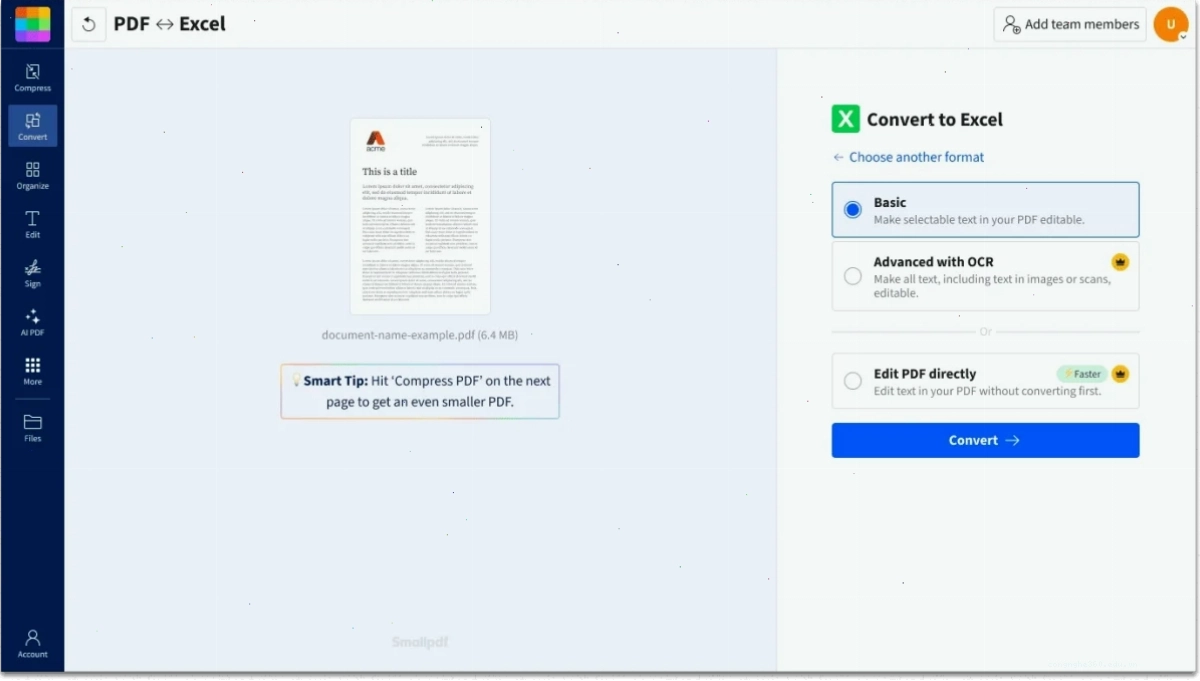Image resolution: width=1200 pixels, height=681 pixels.
Task: Open the Organize tool
Action: pos(33,175)
